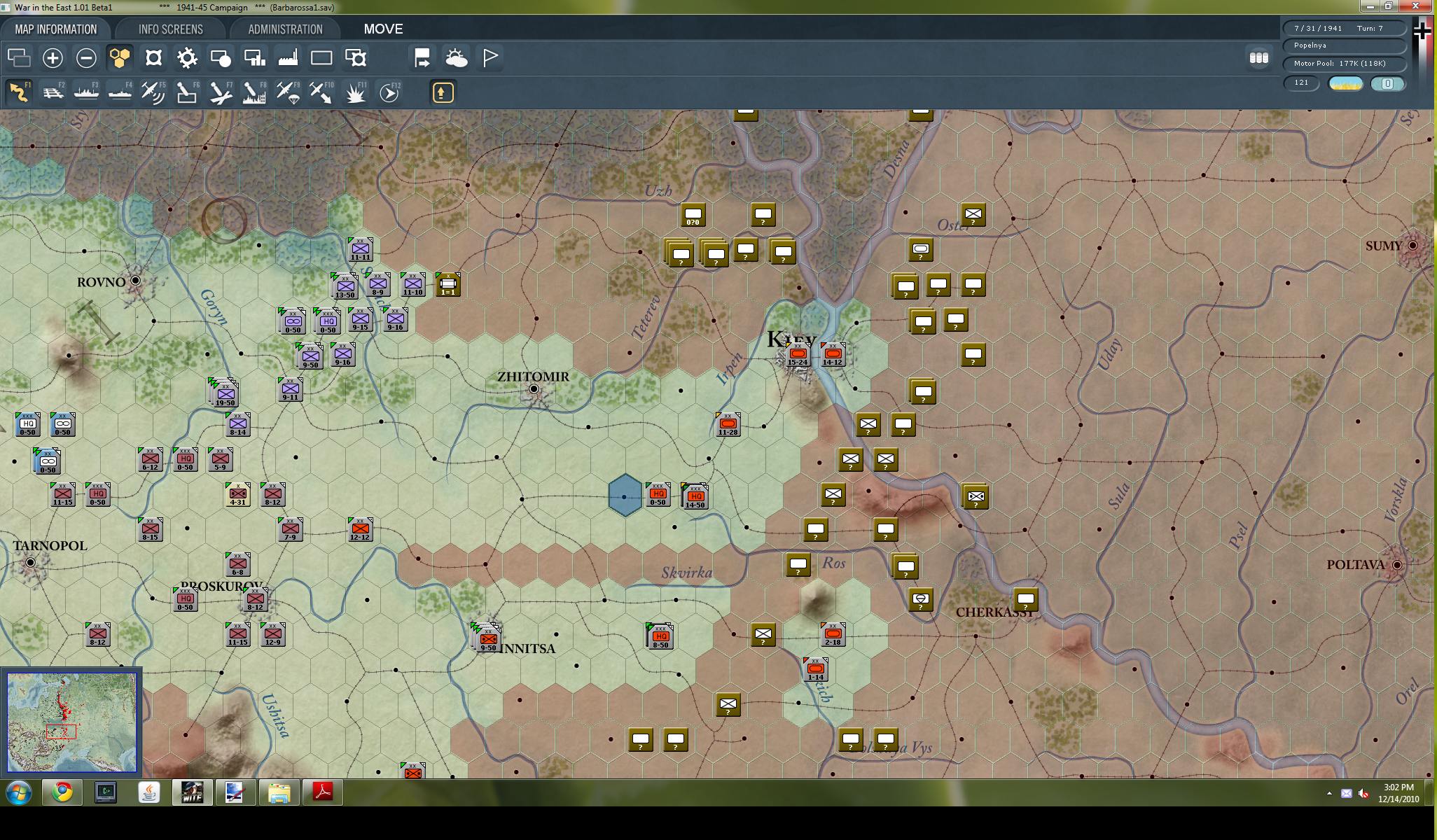
Task: Select the F6 bomb-unit mode button
Action: [187, 92]
